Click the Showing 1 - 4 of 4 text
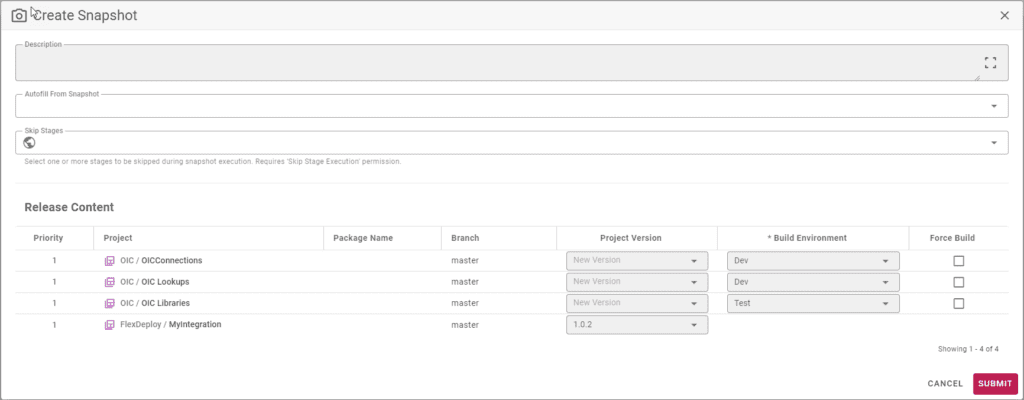 (x=968, y=349)
